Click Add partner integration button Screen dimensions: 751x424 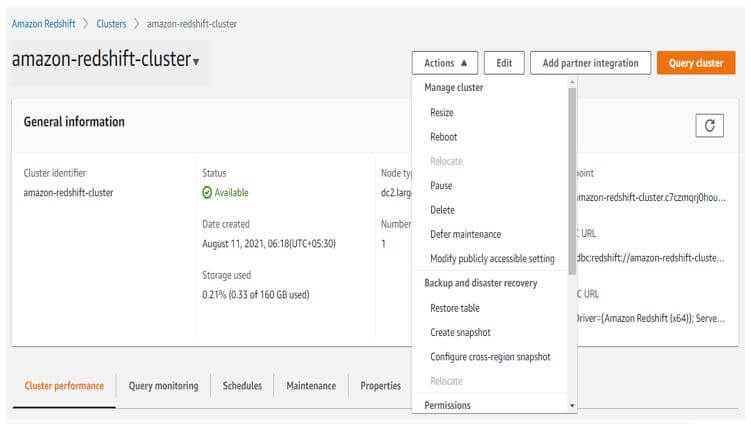click(590, 63)
